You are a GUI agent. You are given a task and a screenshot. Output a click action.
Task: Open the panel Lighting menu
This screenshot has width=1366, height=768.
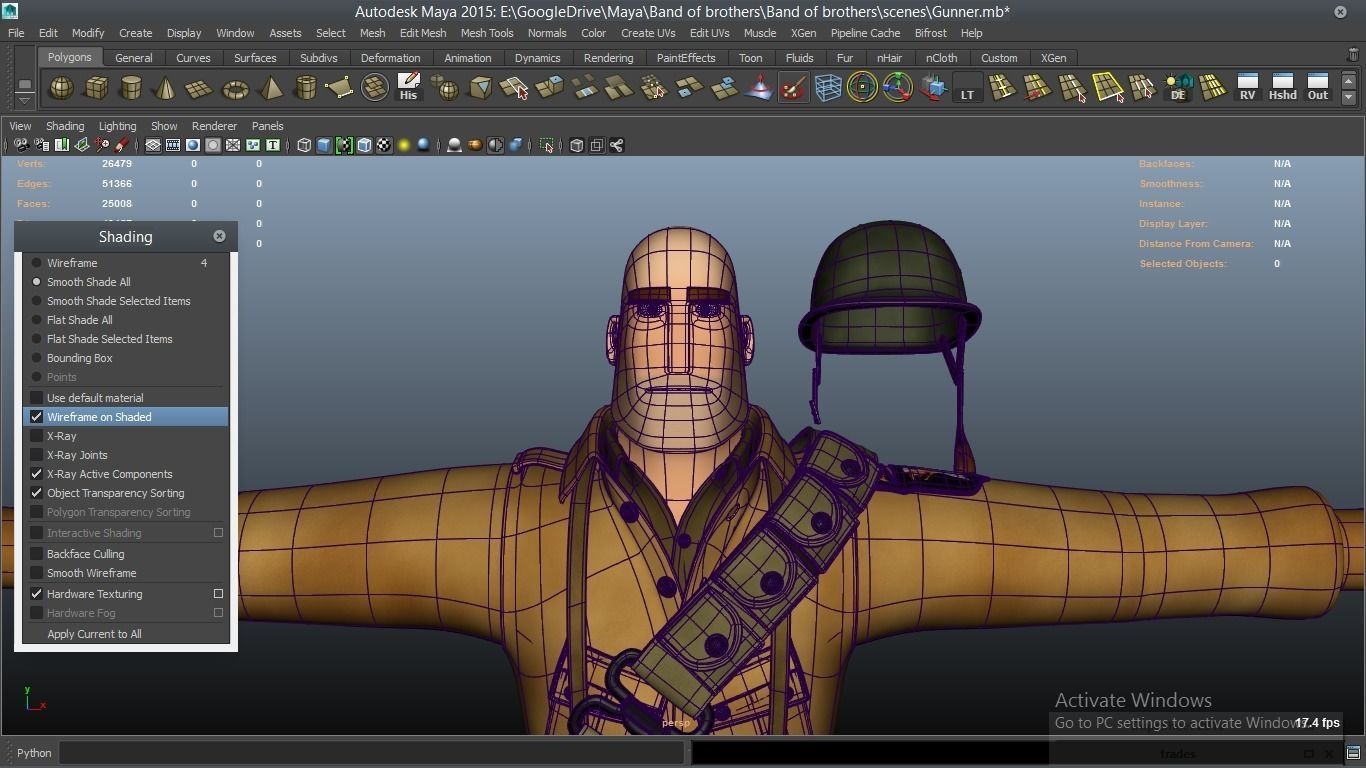[117, 126]
